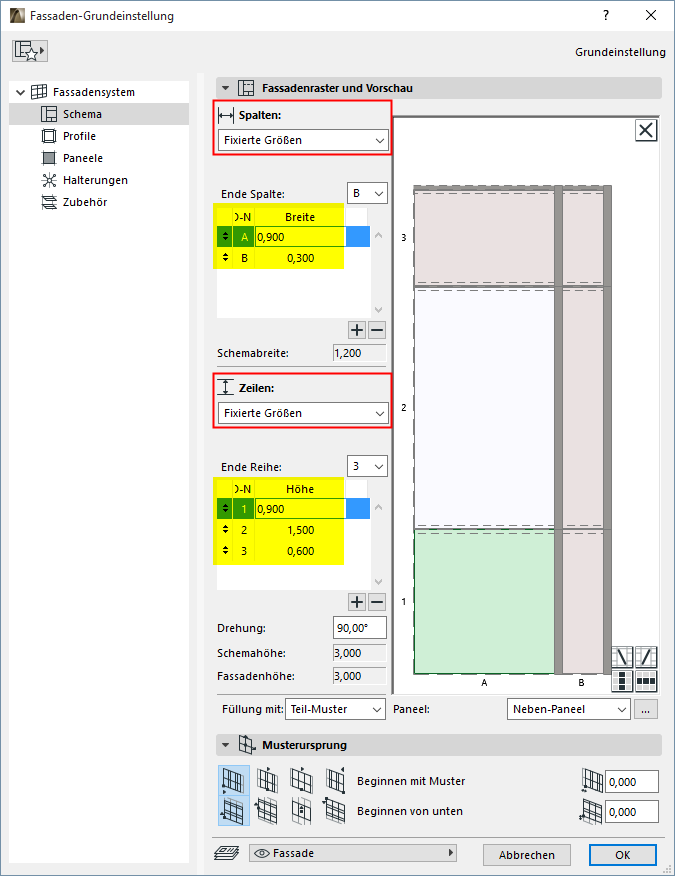Select white panel A2 in preview
The image size is (675, 876).
(x=484, y=408)
